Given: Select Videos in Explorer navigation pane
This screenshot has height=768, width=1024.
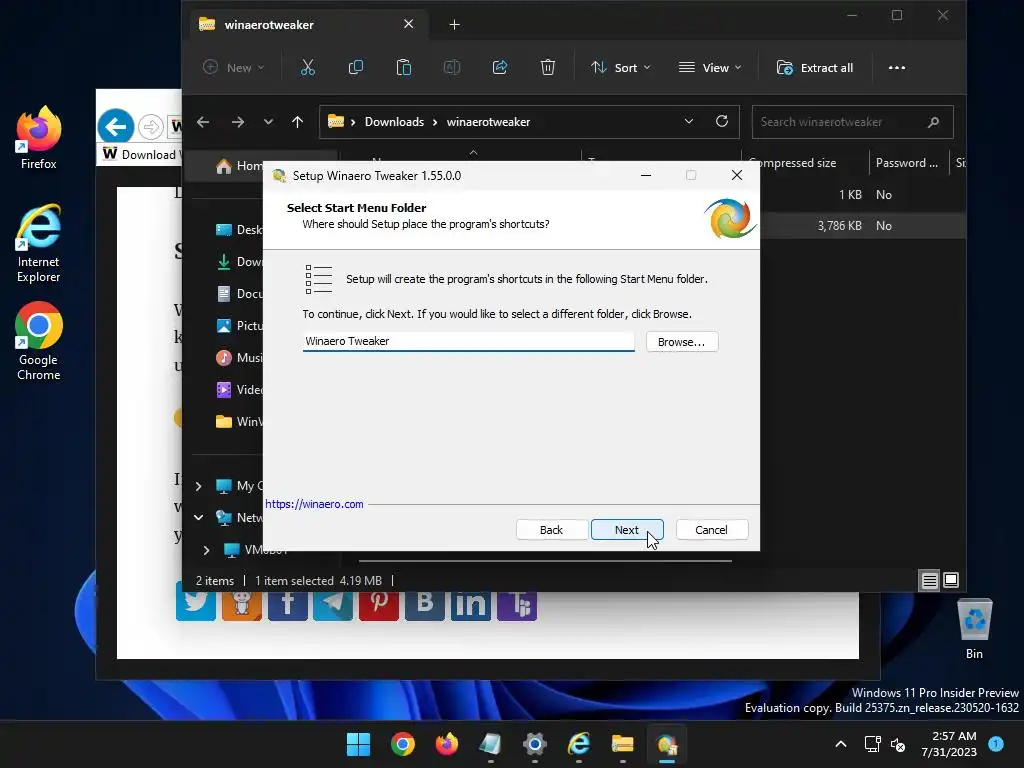Looking at the screenshot, I should coord(239,390).
